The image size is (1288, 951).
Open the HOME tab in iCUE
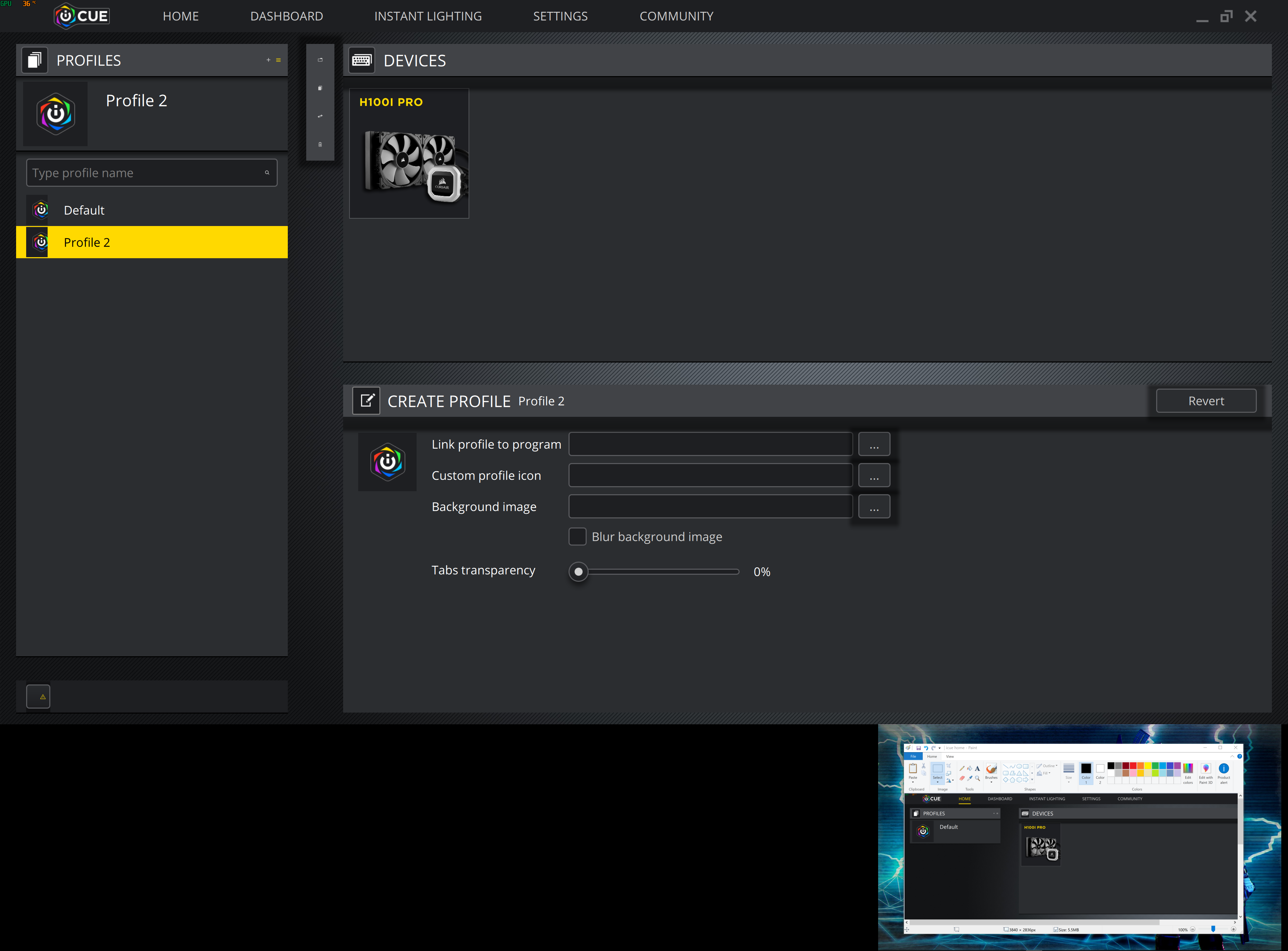point(181,16)
